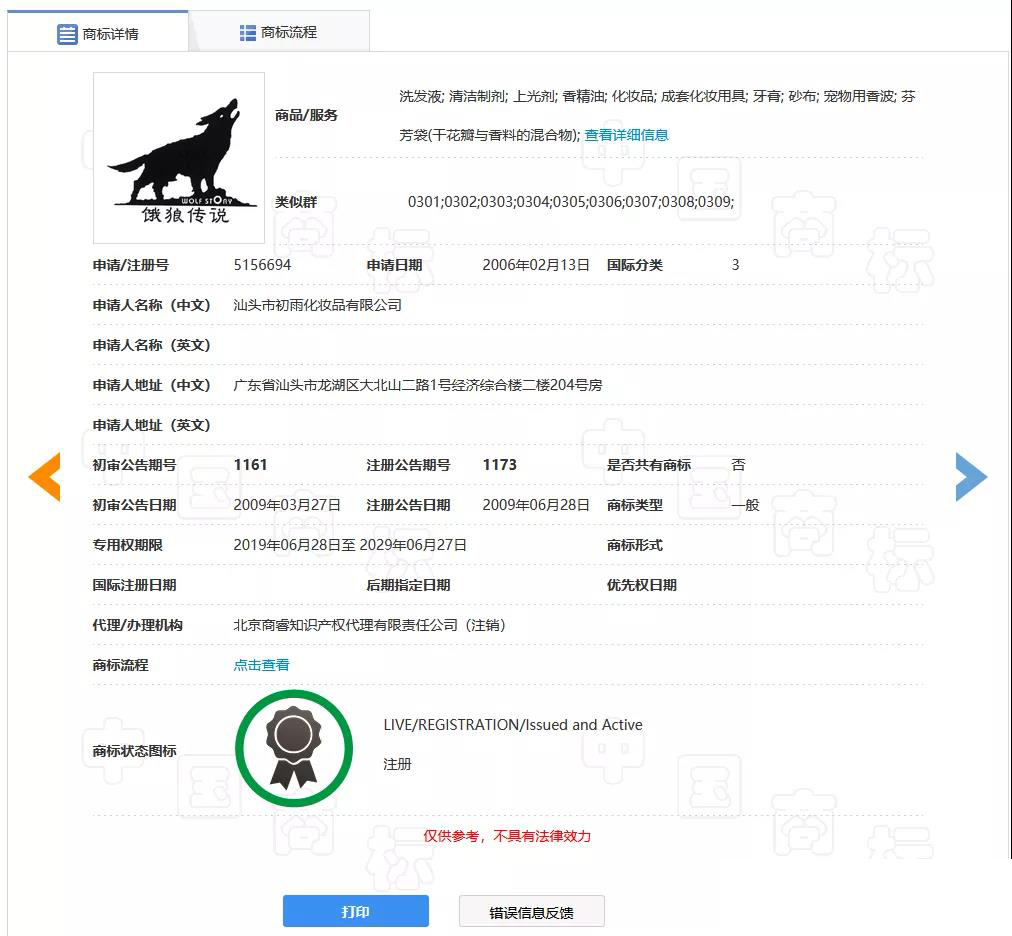Click the 商标状态图标 field label

134,751
